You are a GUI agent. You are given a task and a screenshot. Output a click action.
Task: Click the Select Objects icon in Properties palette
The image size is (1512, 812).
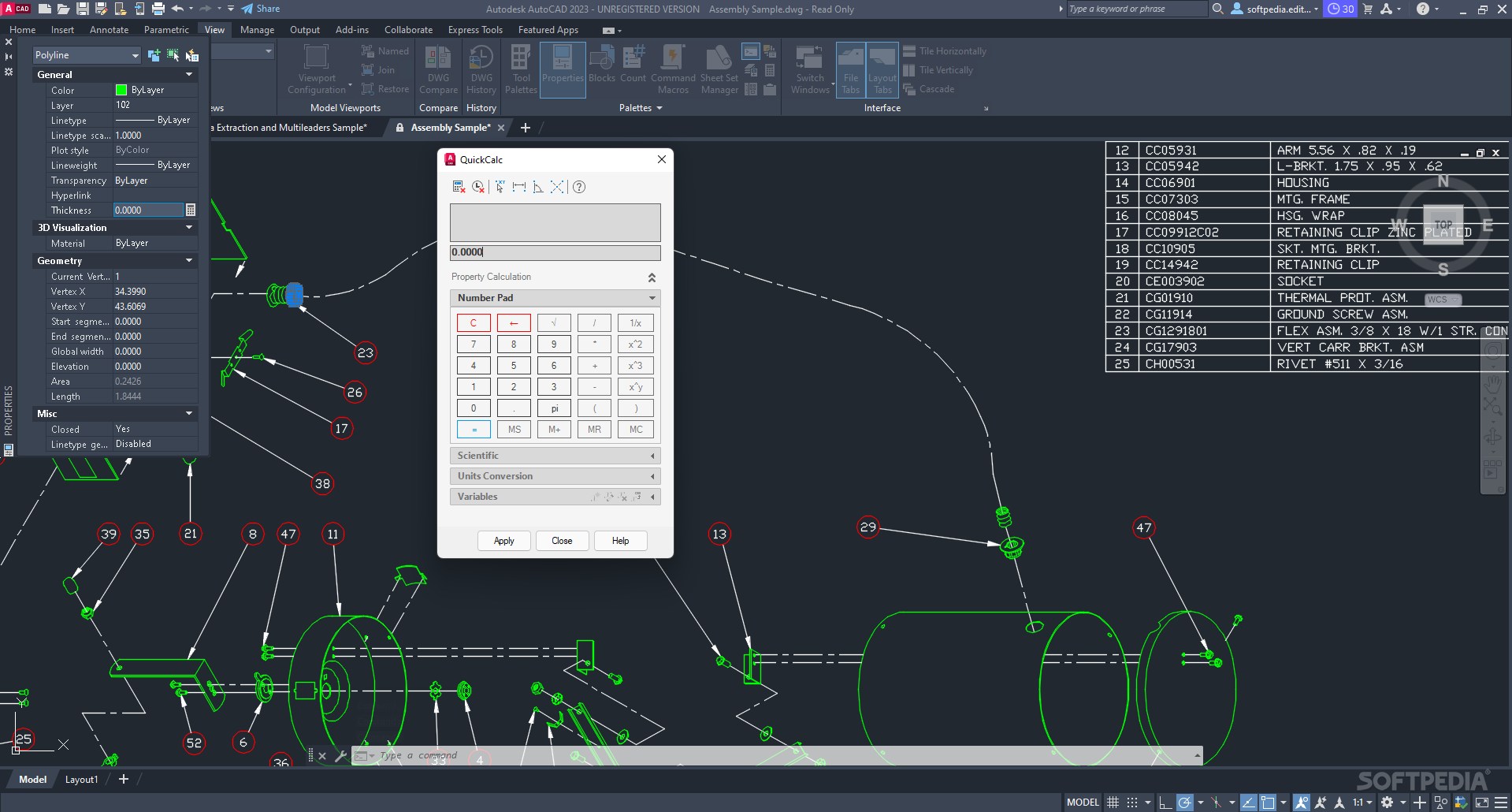click(173, 55)
